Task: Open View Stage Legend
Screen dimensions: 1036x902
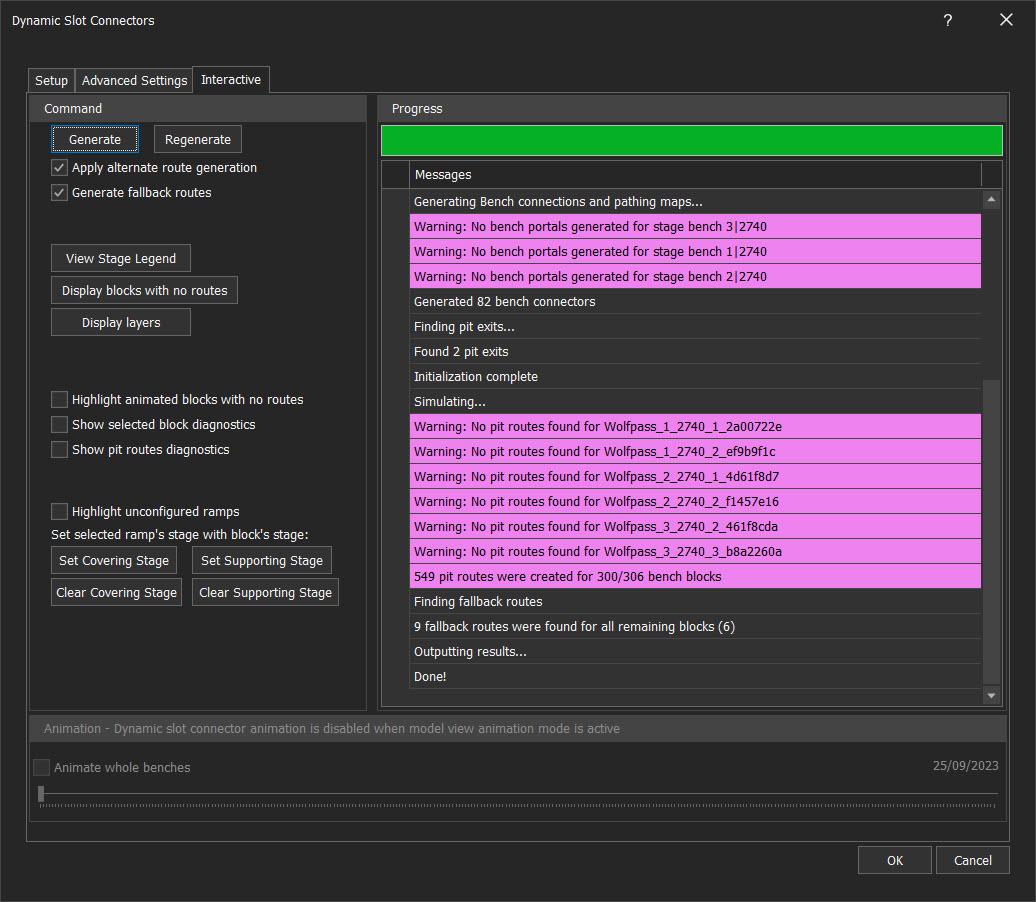Action: (121, 259)
